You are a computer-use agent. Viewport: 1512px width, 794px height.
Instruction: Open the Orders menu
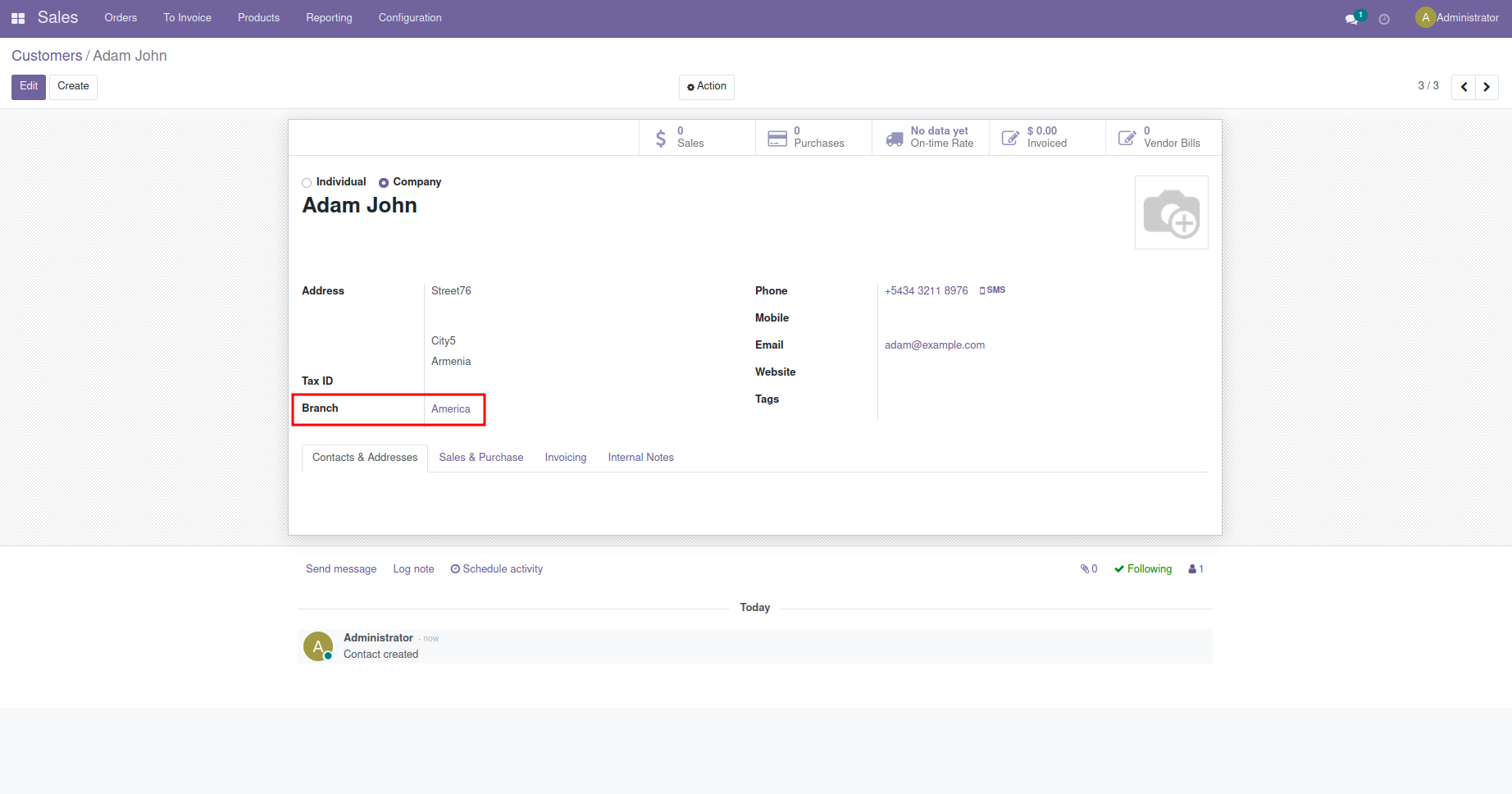[x=121, y=18]
